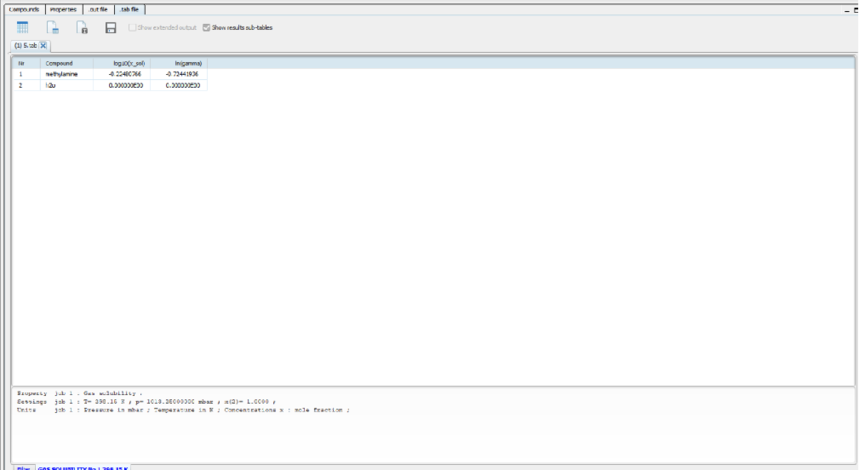Select the methylamine compound cell

click(67, 74)
